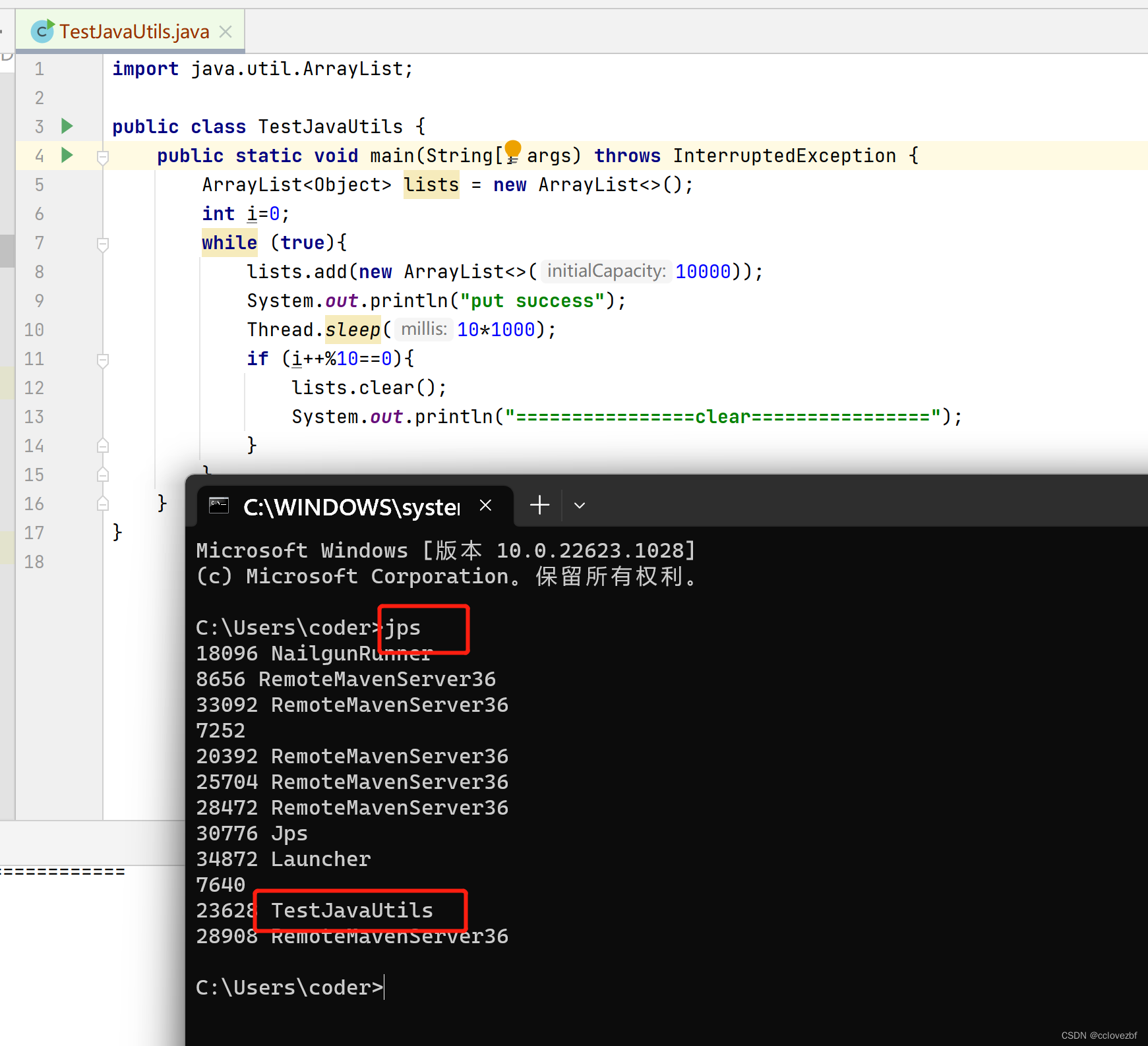Click the Java class icon on TestJavaUtils.java tab
The height and width of the screenshot is (1046, 1148).
[41, 30]
